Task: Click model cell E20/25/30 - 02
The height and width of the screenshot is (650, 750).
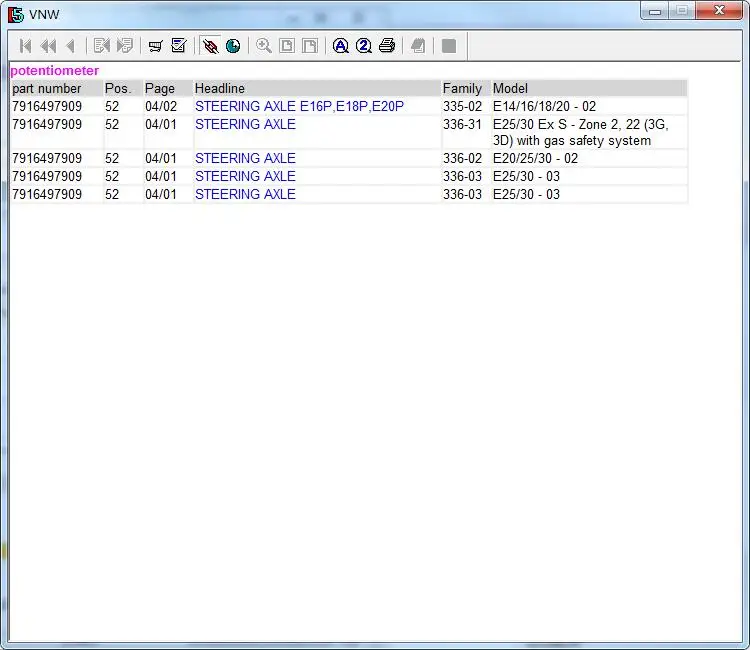Action: pyautogui.click(x=535, y=158)
